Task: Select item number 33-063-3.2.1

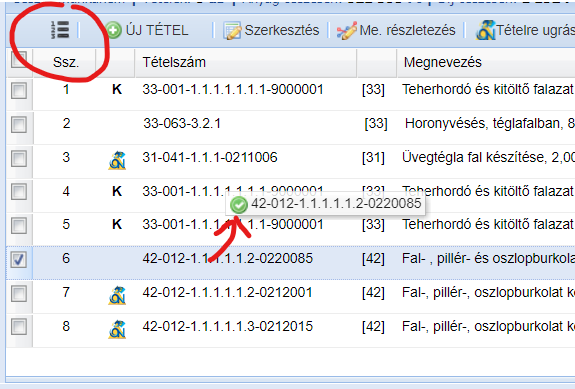Action: [x=182, y=124]
